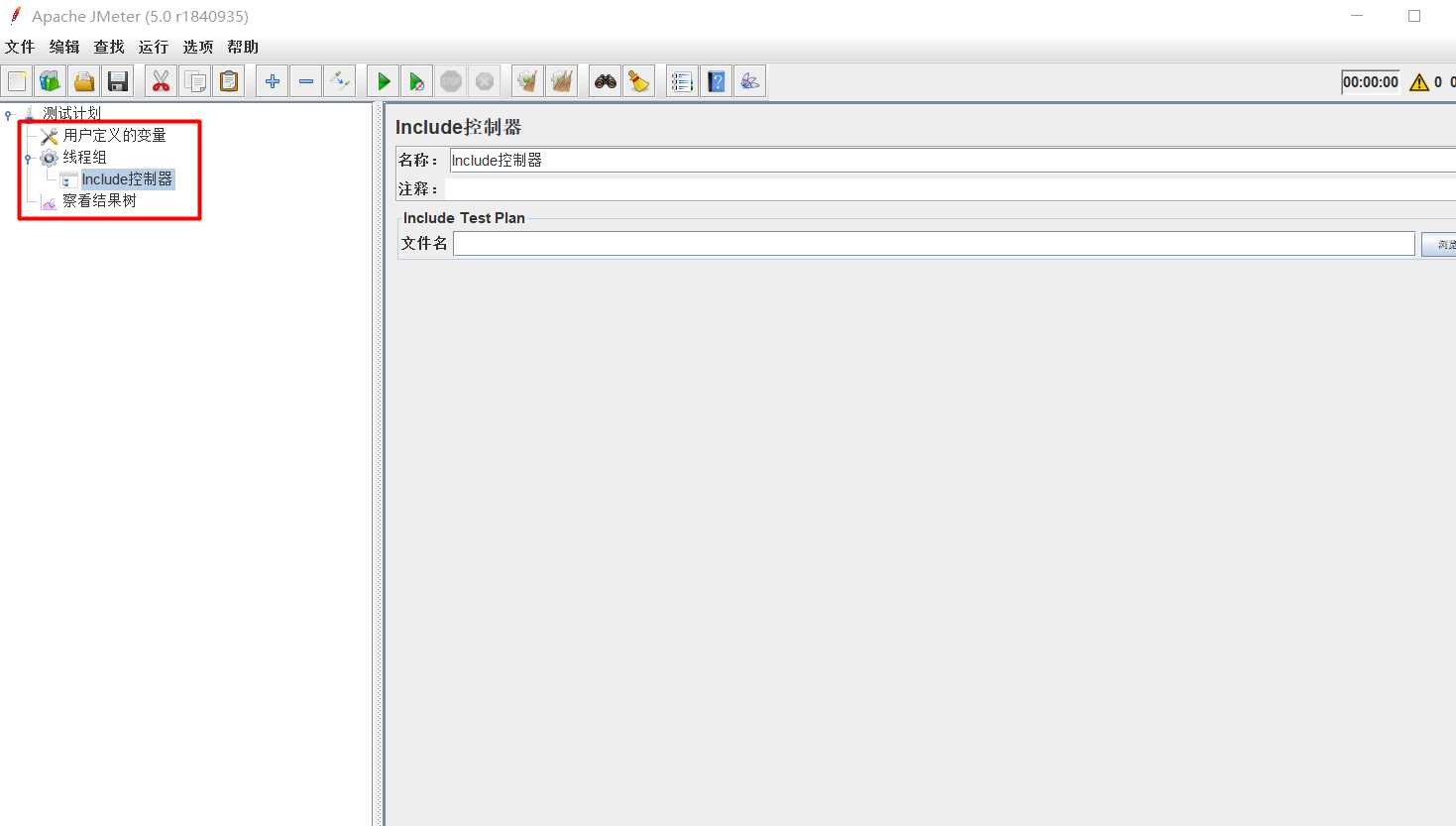The height and width of the screenshot is (826, 1456).
Task: Select the 线程组 tree node
Action: tap(85, 157)
